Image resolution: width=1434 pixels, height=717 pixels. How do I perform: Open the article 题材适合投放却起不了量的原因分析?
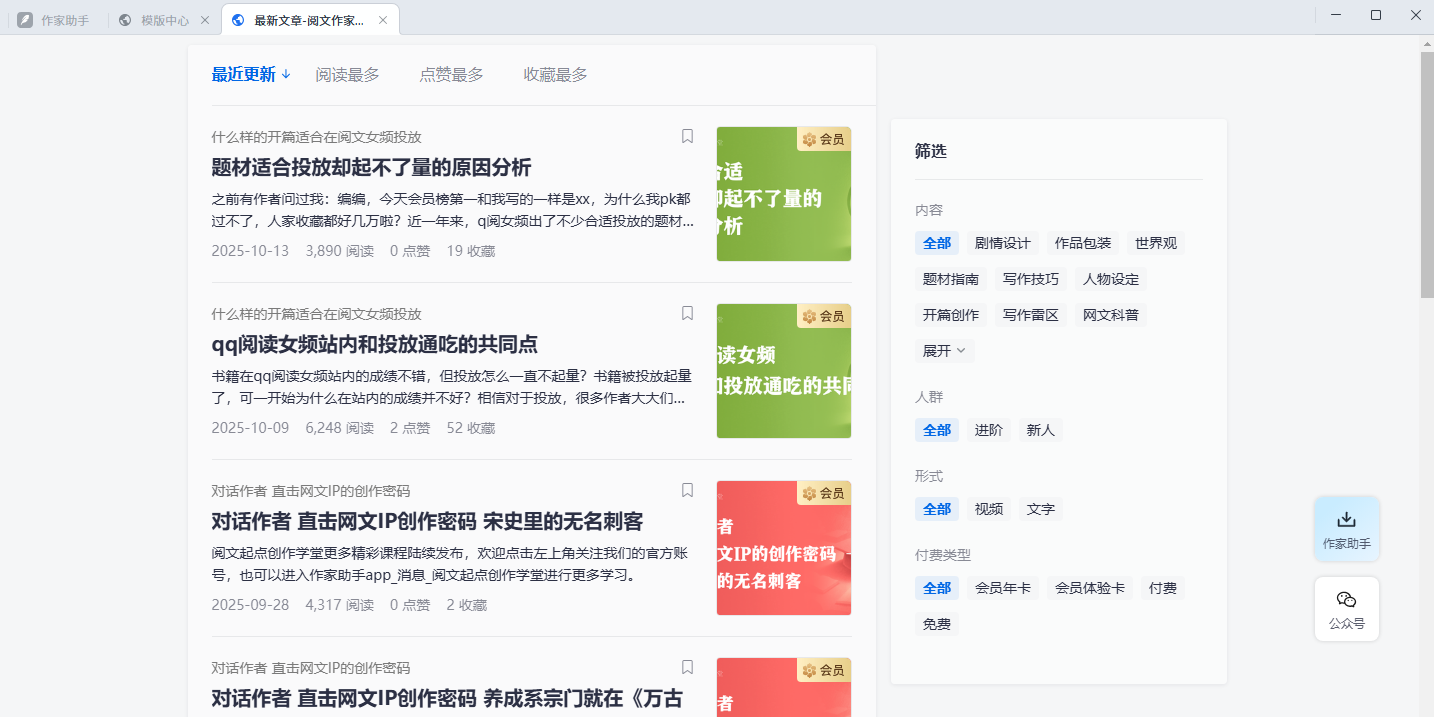pos(371,168)
